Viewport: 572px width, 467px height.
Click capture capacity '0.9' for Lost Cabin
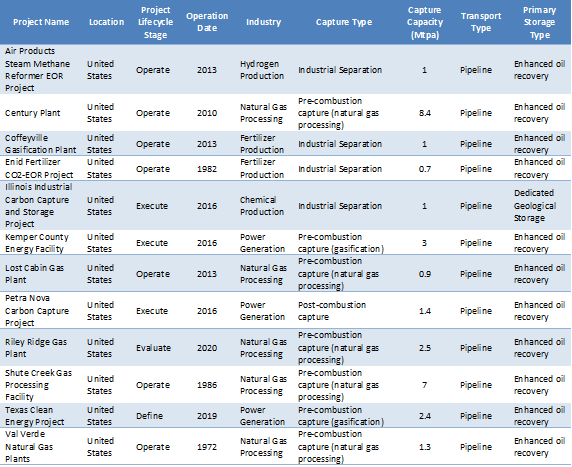pyautogui.click(x=425, y=274)
